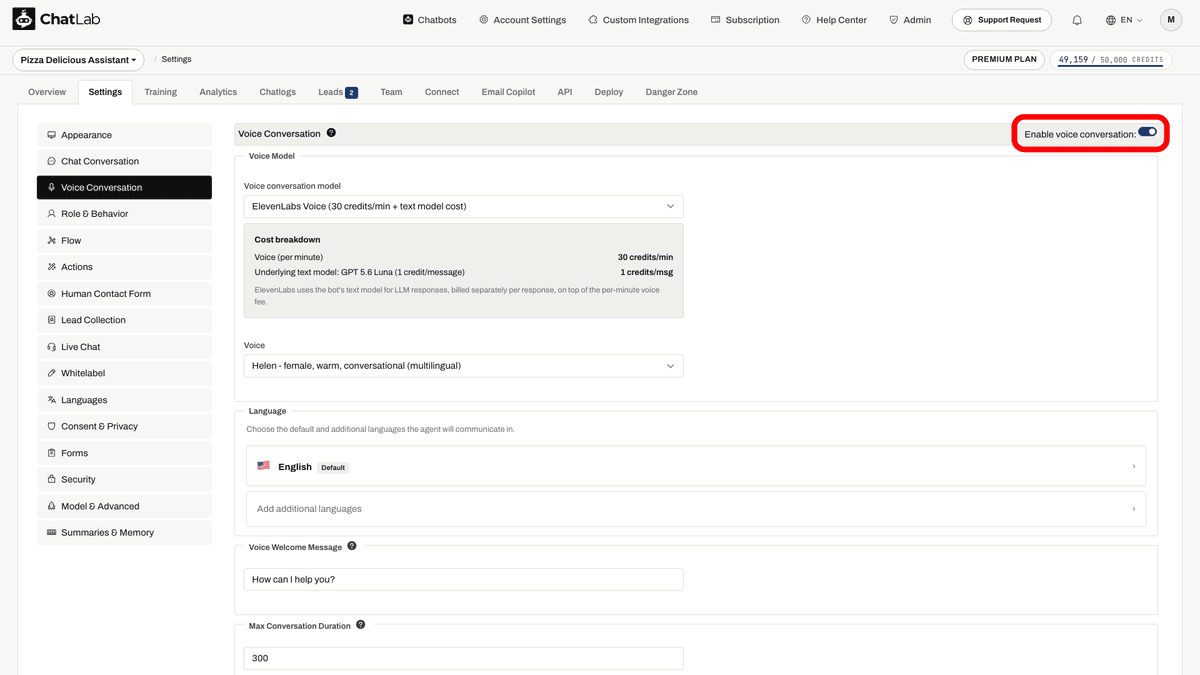This screenshot has width=1200, height=675.
Task: Open the Voice conversation model dropdown
Action: (x=464, y=206)
